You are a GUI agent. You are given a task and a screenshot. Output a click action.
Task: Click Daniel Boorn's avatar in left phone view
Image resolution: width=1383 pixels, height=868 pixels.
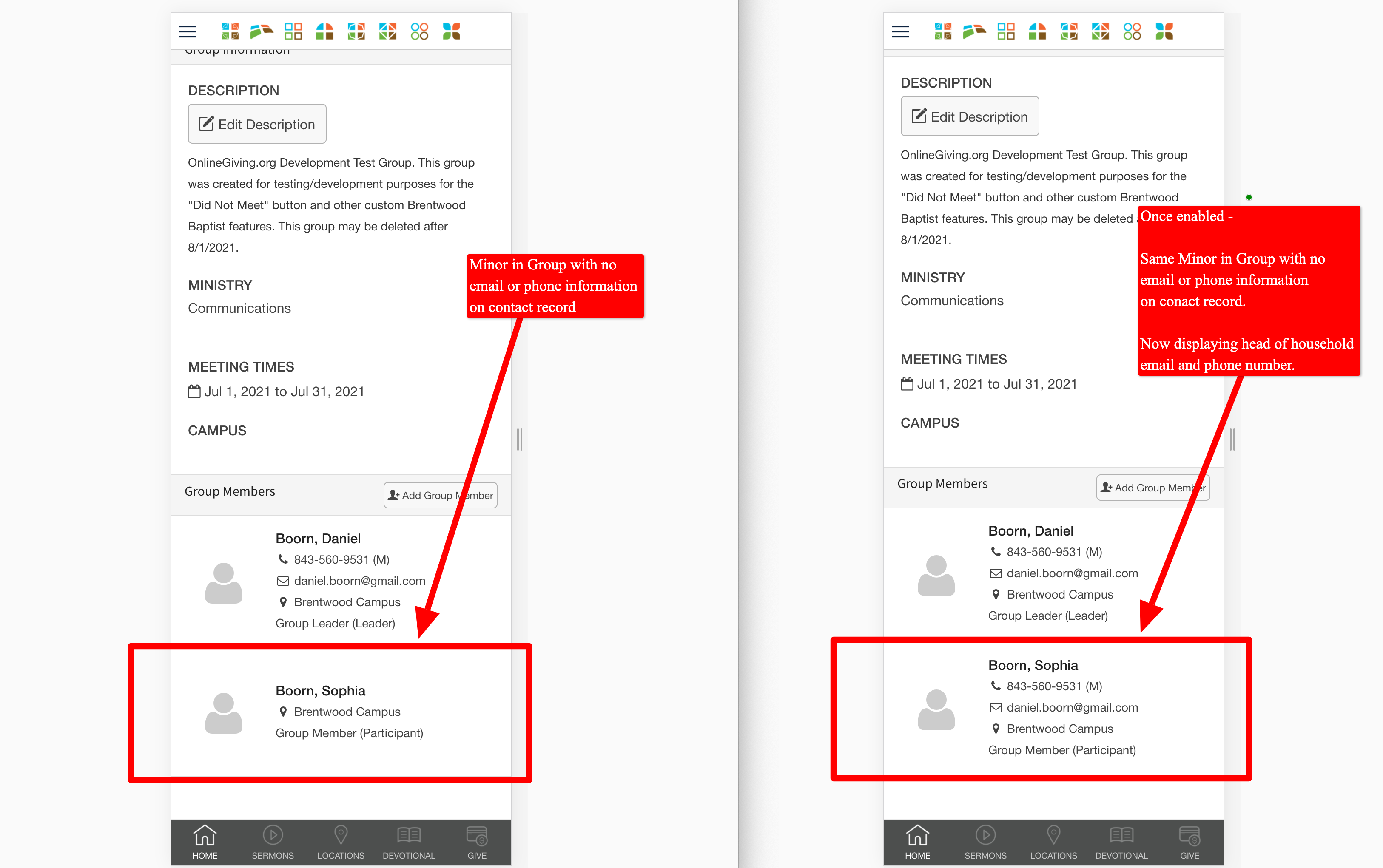[223, 583]
